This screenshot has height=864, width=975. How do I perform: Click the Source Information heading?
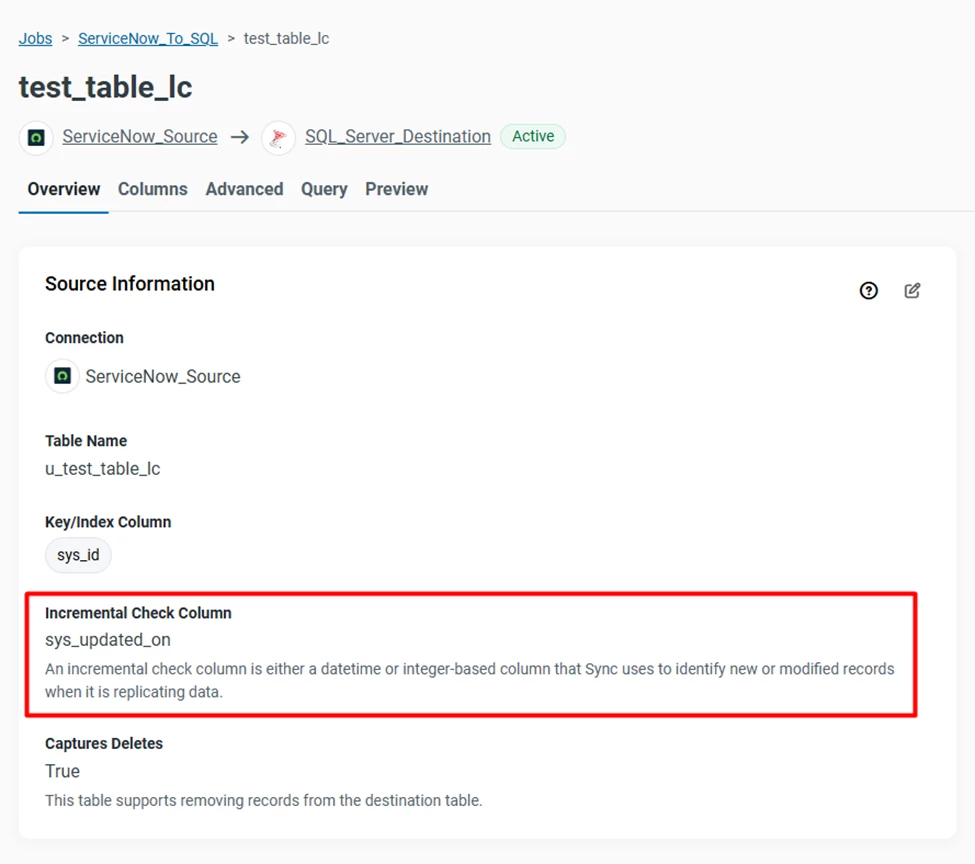[x=130, y=284]
